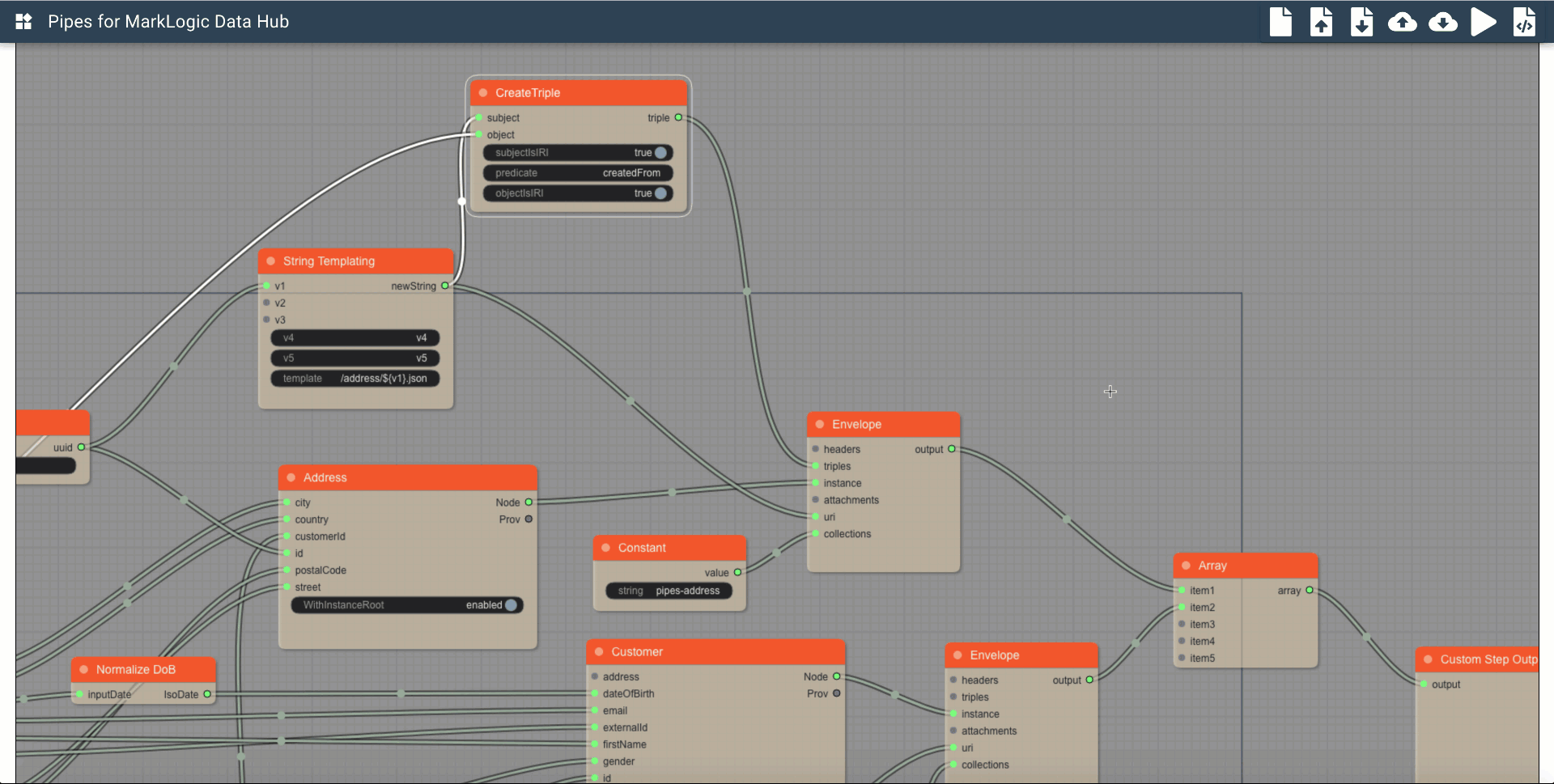This screenshot has width=1554, height=784.
Task: Click the cloud download icon
Action: [x=1442, y=22]
